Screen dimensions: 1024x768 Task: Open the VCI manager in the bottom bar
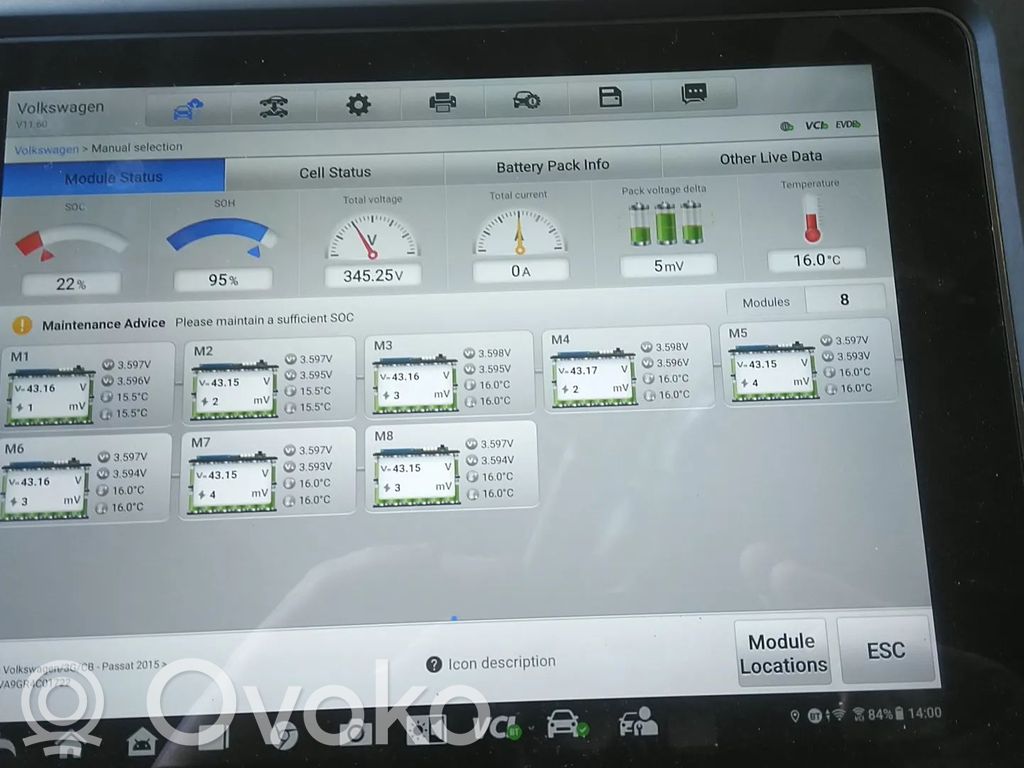[496, 727]
